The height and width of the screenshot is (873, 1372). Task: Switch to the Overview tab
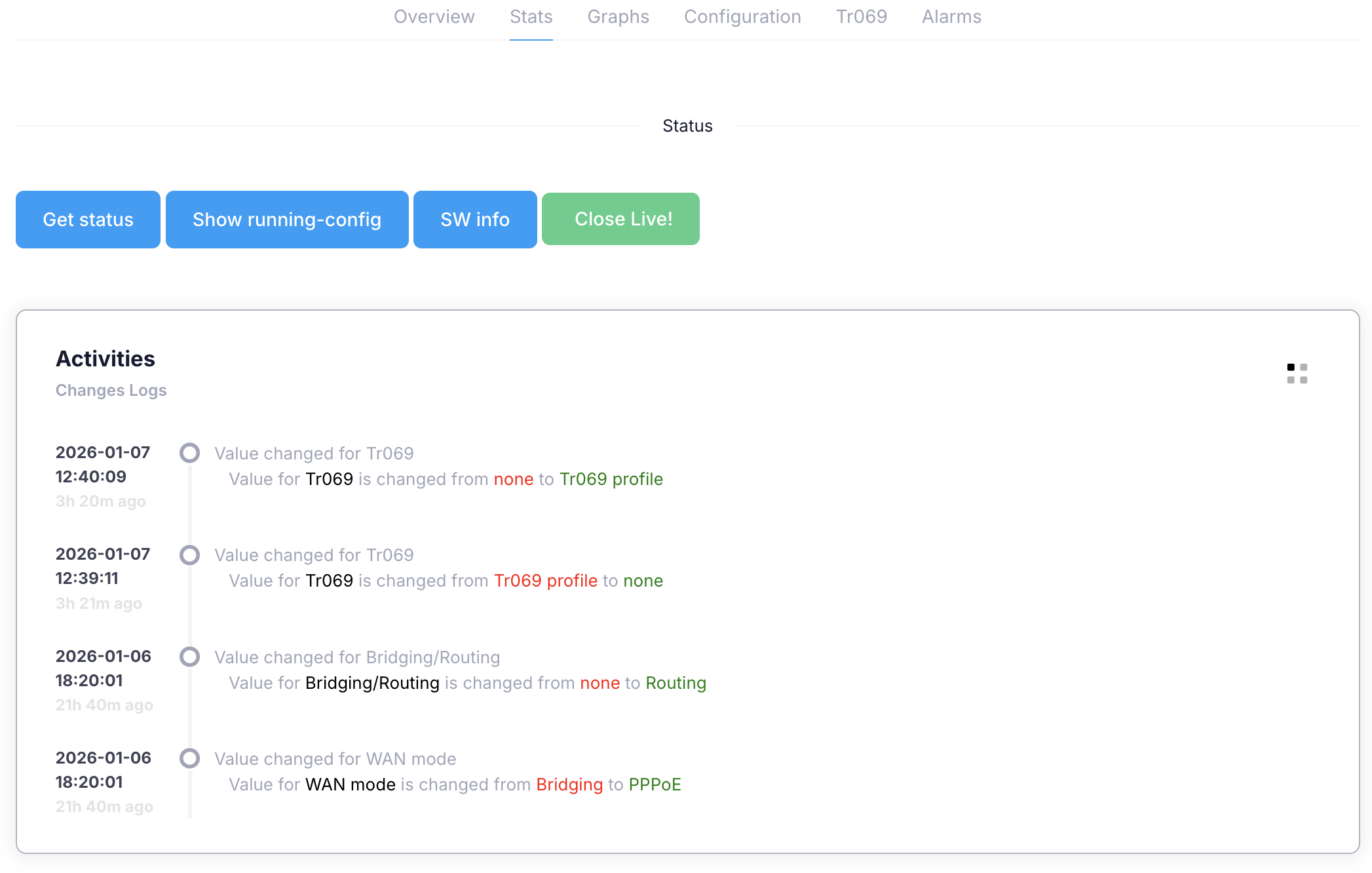click(434, 17)
